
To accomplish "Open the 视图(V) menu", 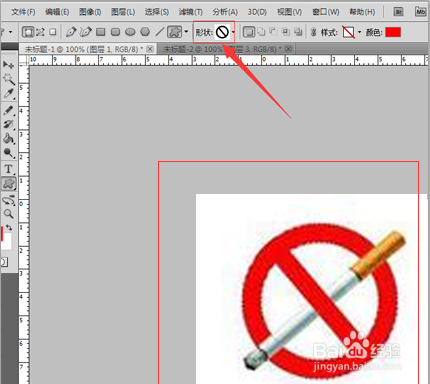I will (289, 12).
